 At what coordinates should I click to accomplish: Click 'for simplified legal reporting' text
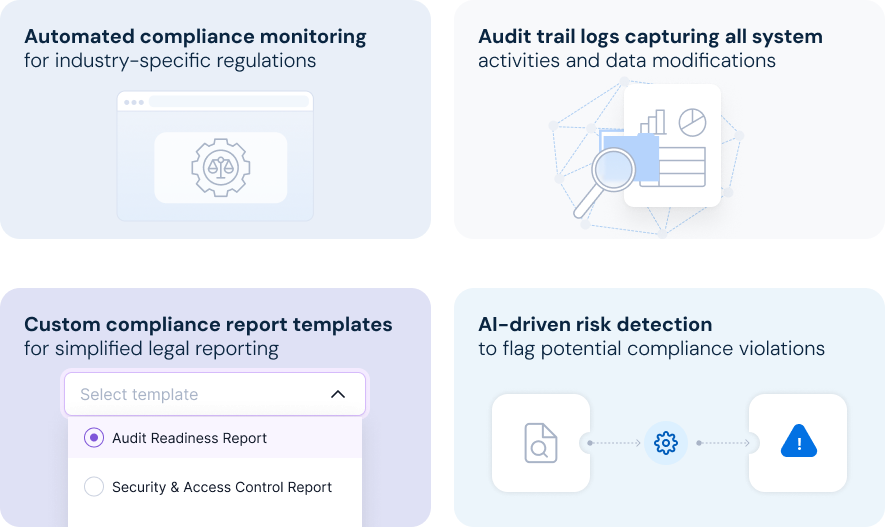click(x=151, y=349)
